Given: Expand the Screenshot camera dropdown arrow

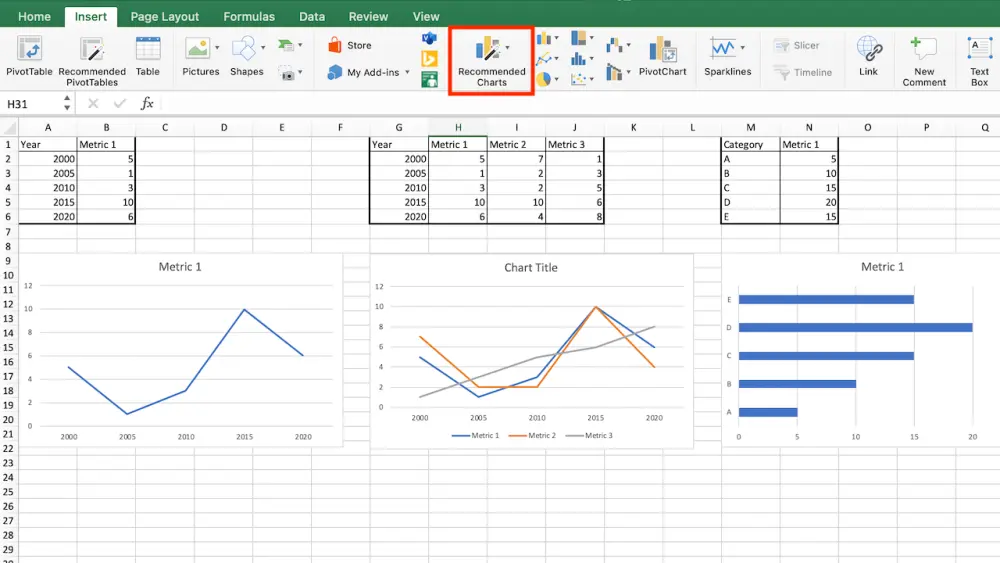Looking at the screenshot, I should (300, 72).
